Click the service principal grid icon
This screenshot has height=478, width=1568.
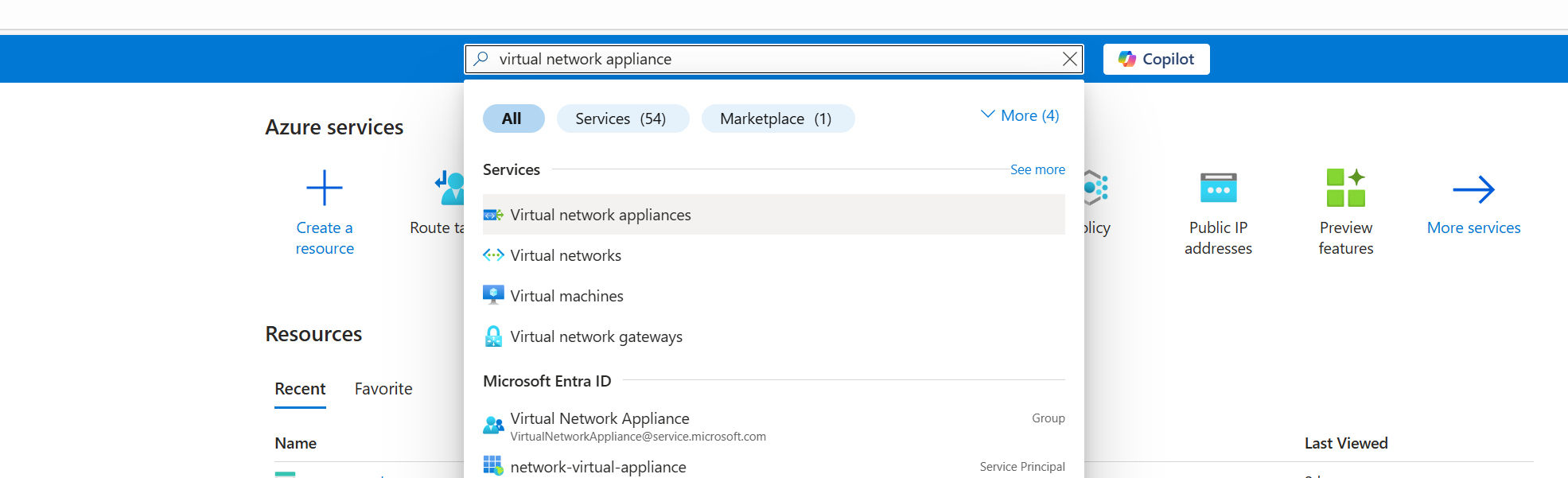pyautogui.click(x=493, y=465)
